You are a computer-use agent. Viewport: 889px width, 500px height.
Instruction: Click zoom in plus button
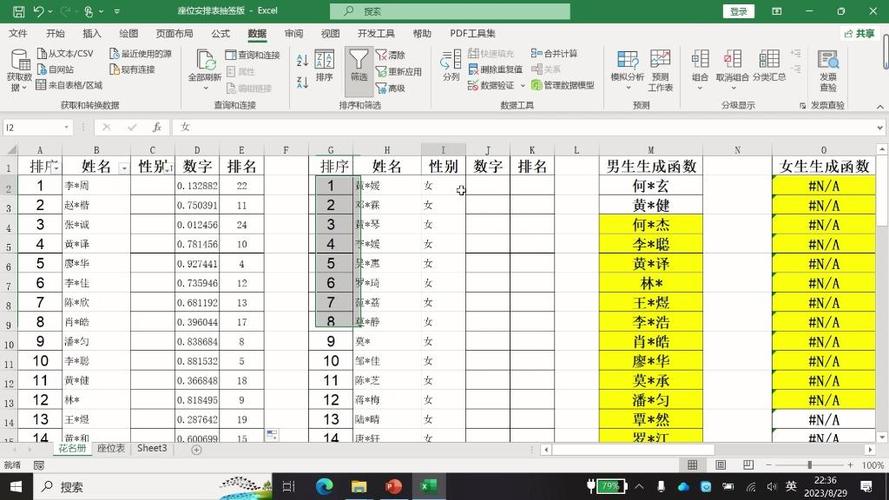(x=850, y=465)
